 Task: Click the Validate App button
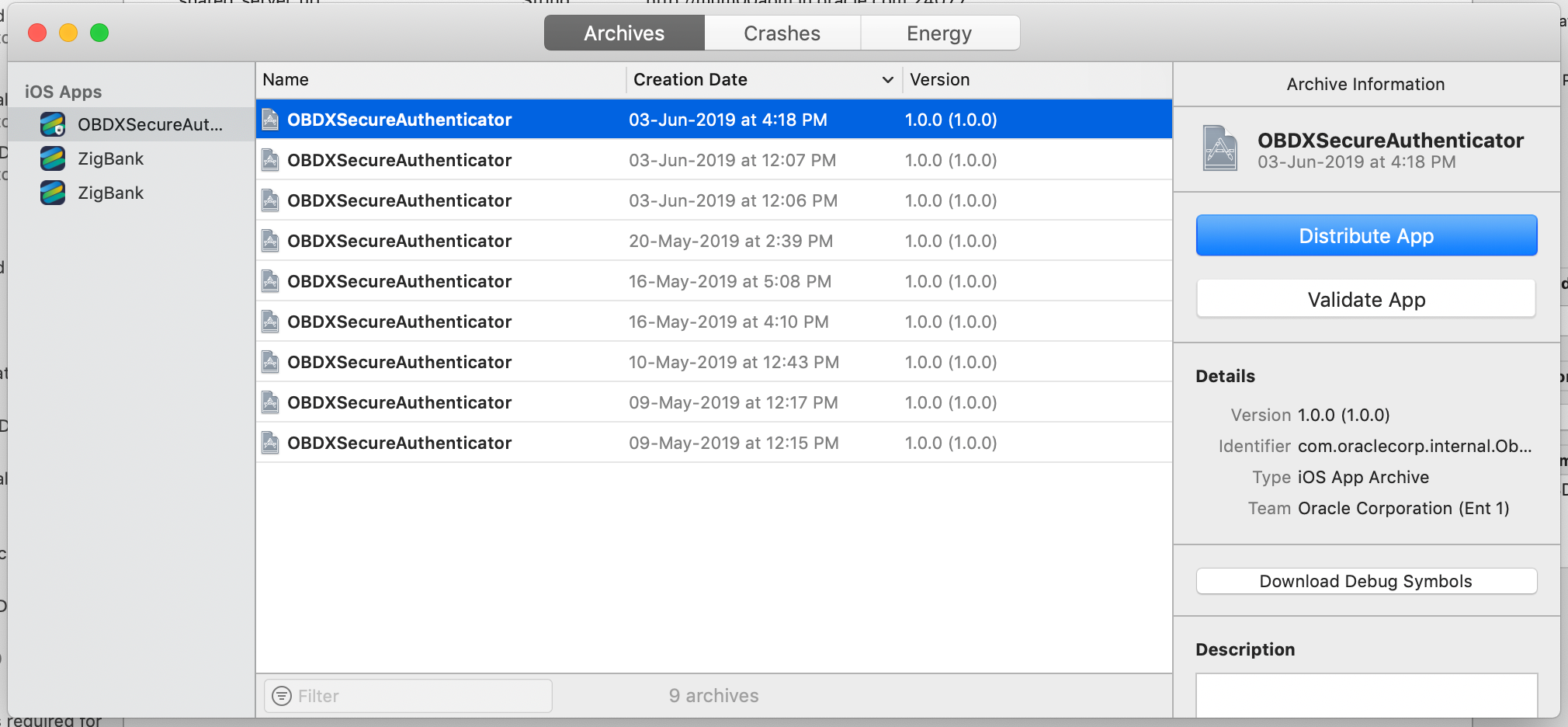coord(1366,299)
